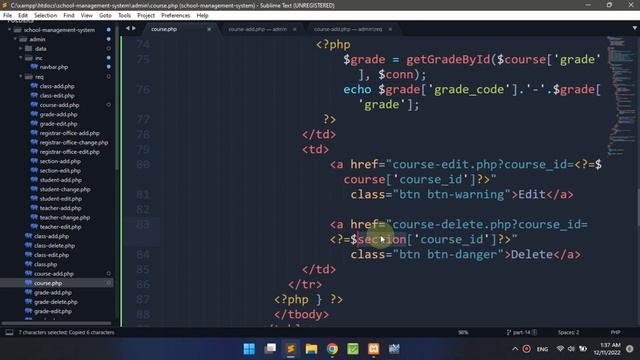
Task: Close the course-add.php — admin/req tab
Action: point(390,29)
